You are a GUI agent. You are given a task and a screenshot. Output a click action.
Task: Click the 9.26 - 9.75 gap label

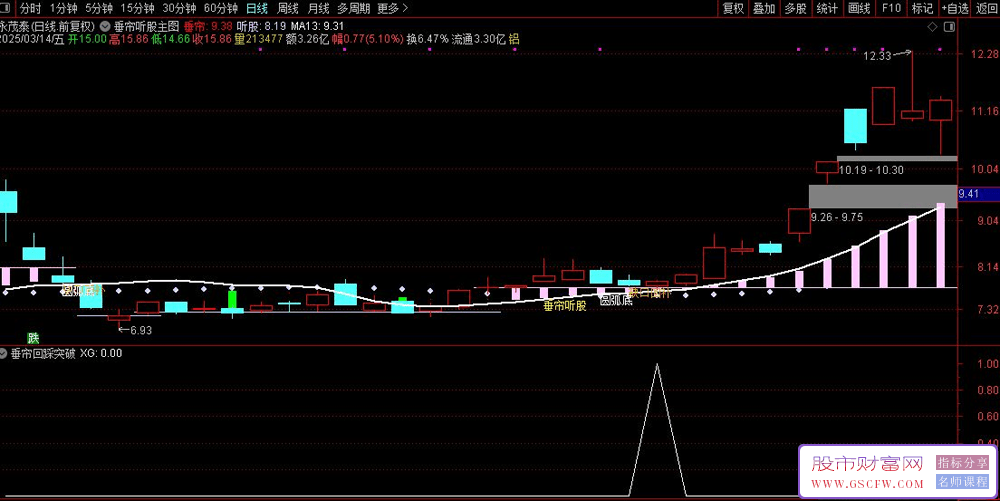click(837, 217)
